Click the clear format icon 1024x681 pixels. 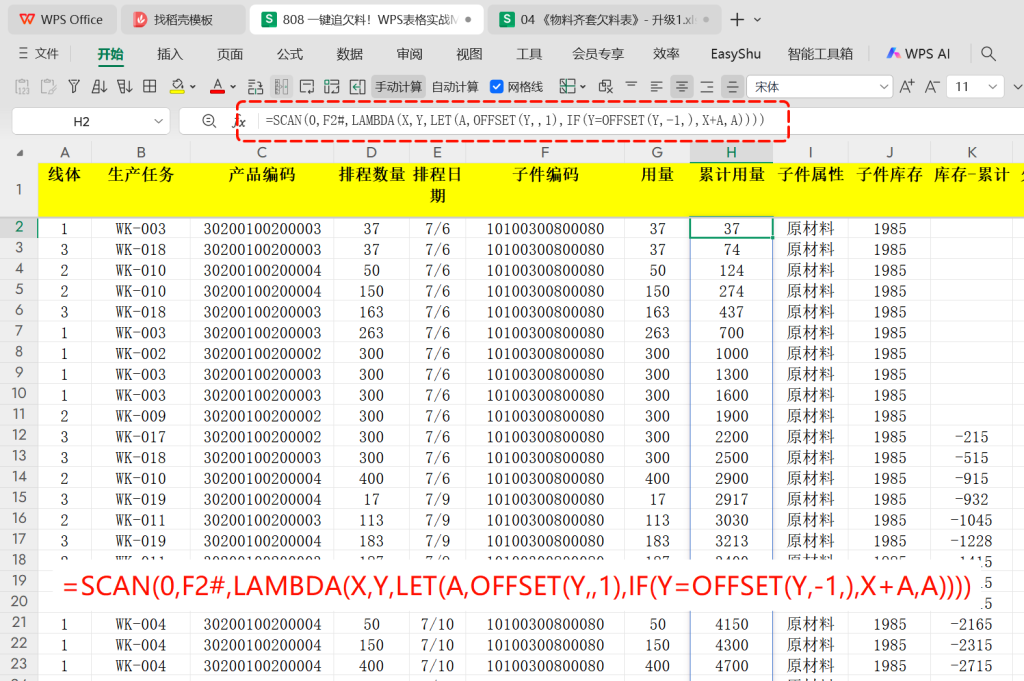(606, 87)
